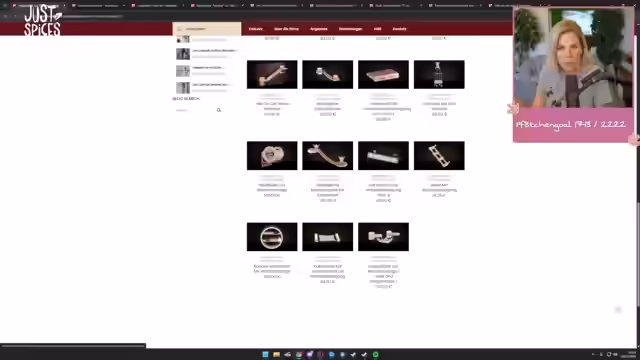The image size is (640, 360).
Task: Open product image of round wooden wheel
Action: click(x=272, y=156)
